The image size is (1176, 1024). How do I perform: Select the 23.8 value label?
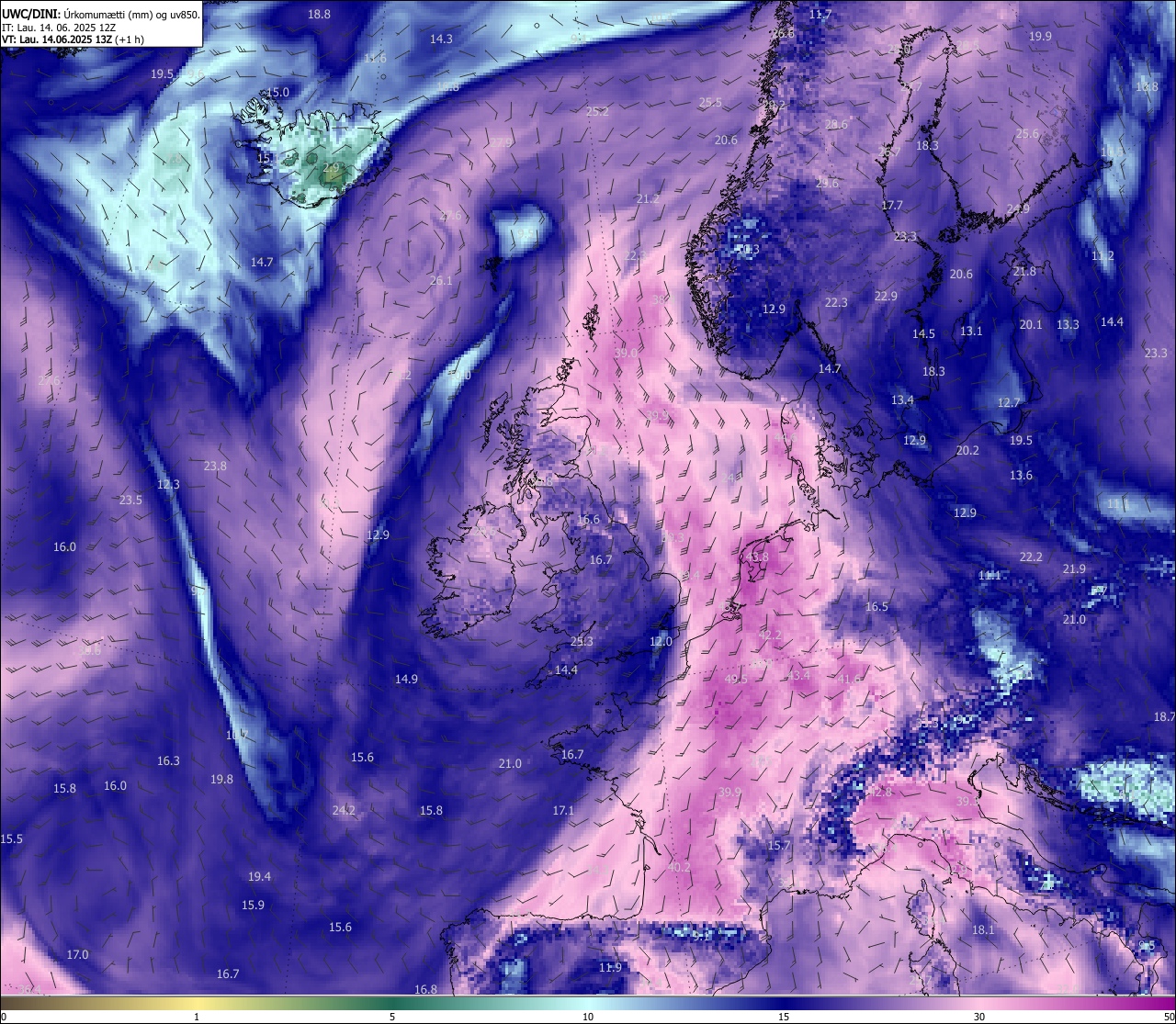click(215, 467)
